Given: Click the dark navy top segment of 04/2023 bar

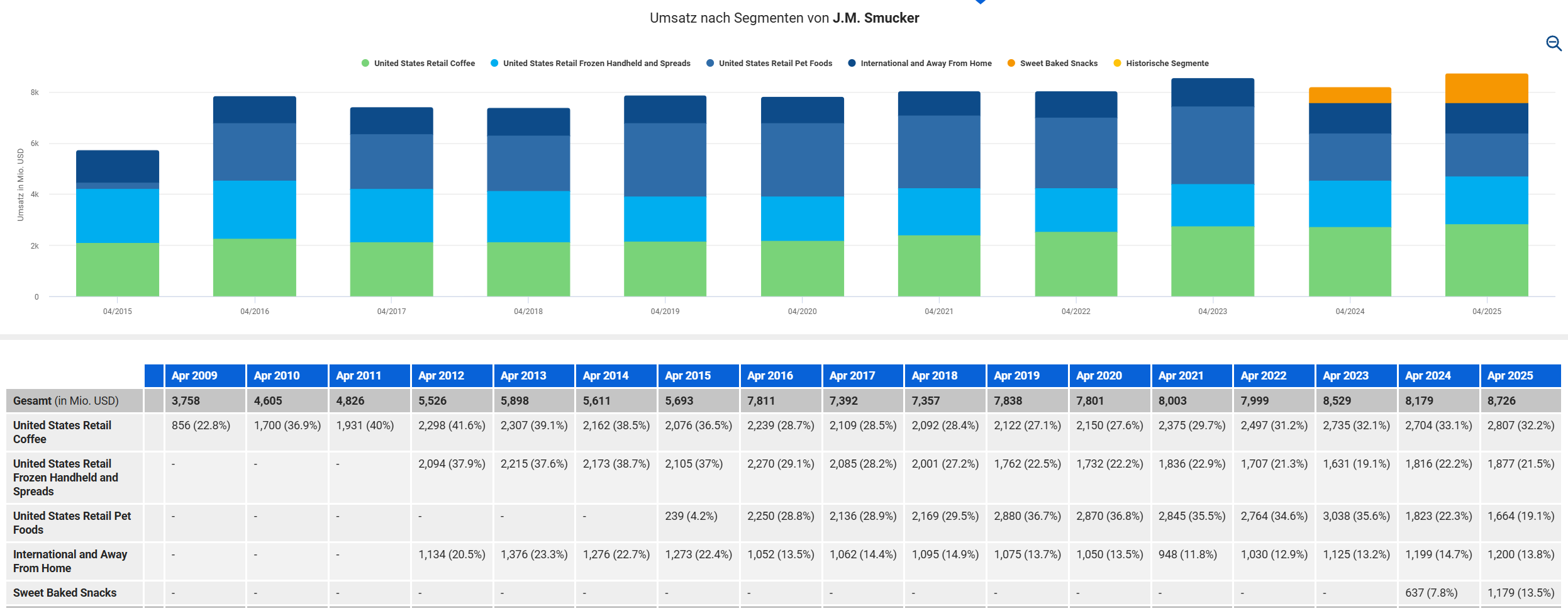Looking at the screenshot, I should click(1212, 93).
